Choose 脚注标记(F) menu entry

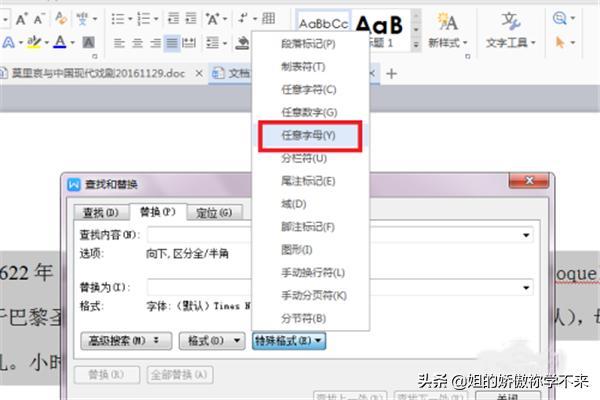(x=310, y=227)
